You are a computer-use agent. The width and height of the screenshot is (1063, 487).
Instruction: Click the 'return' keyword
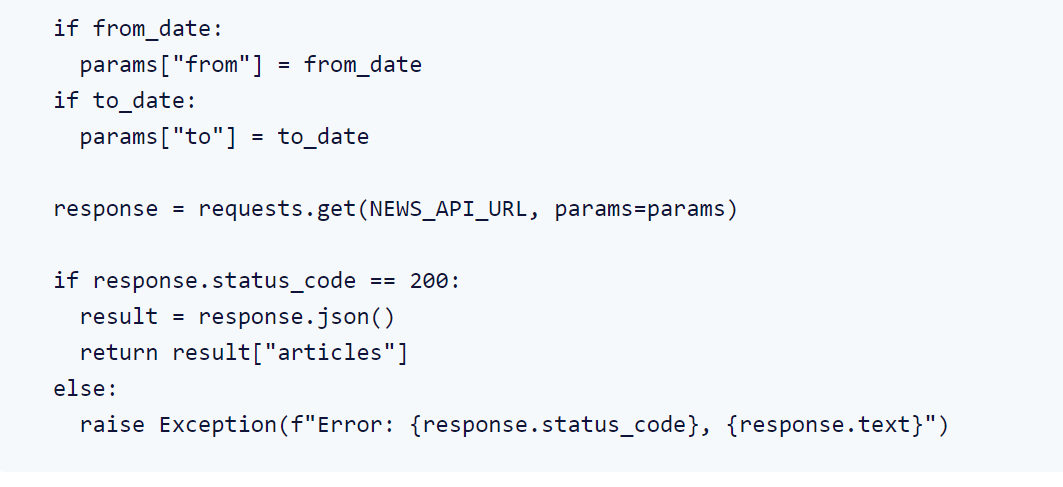tap(118, 353)
